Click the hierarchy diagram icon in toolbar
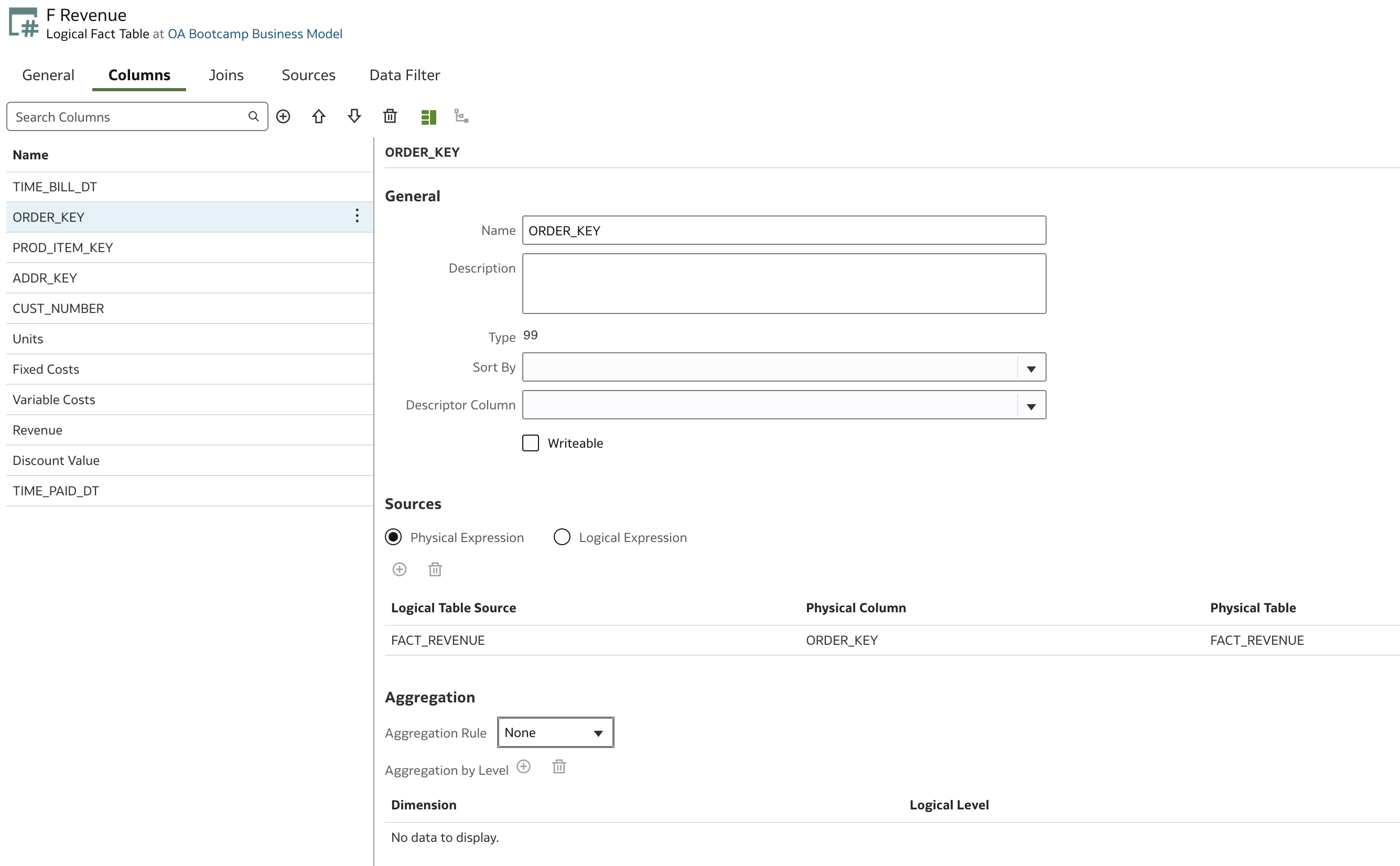The width and height of the screenshot is (1400, 866). click(461, 117)
